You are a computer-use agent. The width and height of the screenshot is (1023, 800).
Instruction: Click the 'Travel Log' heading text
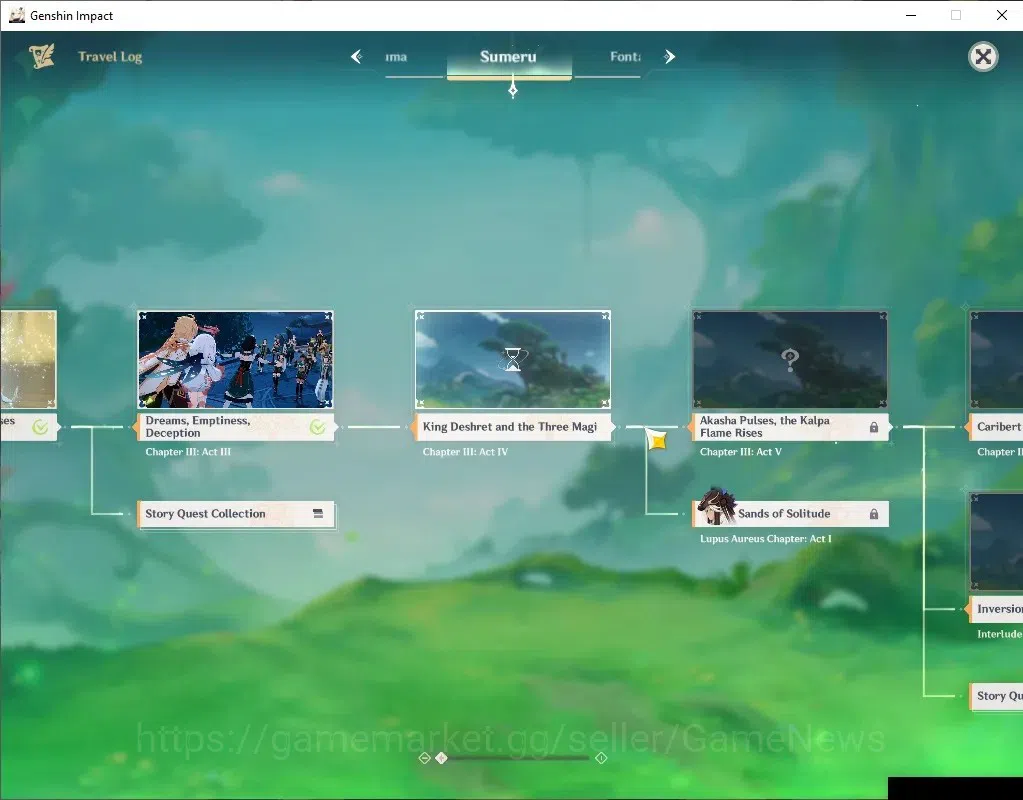pyautogui.click(x=110, y=57)
